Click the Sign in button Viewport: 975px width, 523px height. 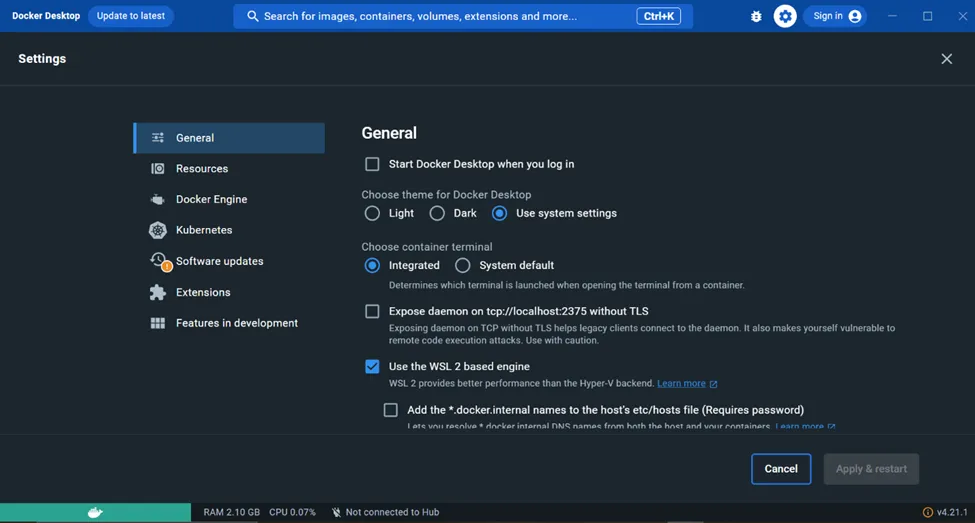coord(835,16)
